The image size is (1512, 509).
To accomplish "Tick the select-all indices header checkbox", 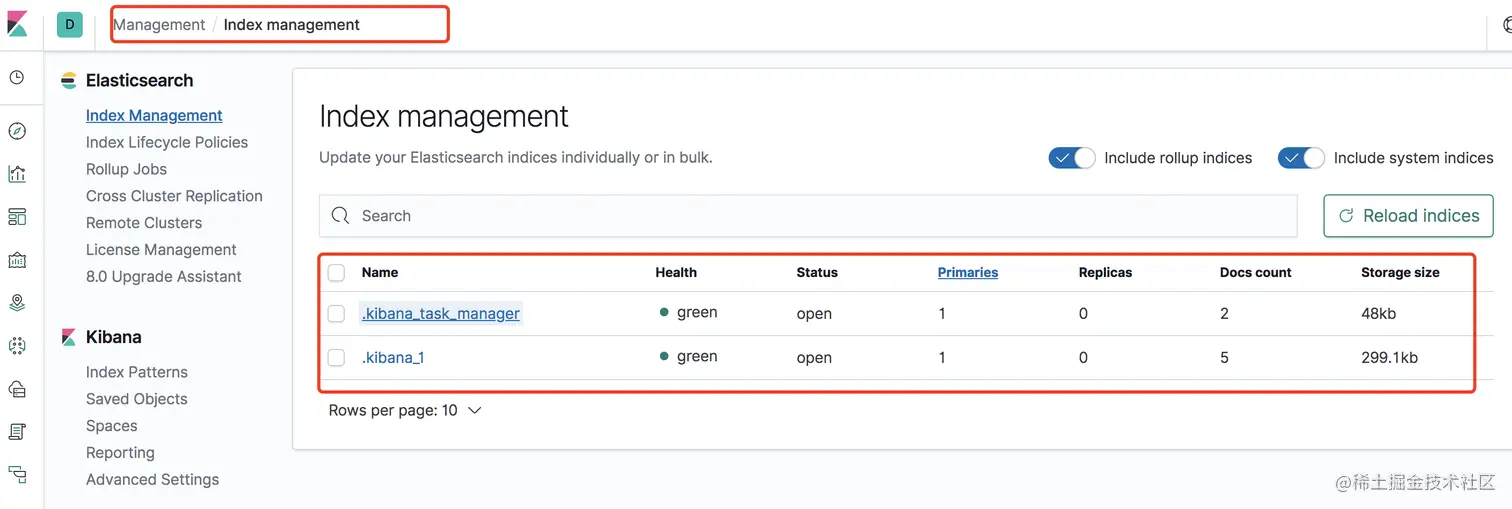I will click(337, 273).
